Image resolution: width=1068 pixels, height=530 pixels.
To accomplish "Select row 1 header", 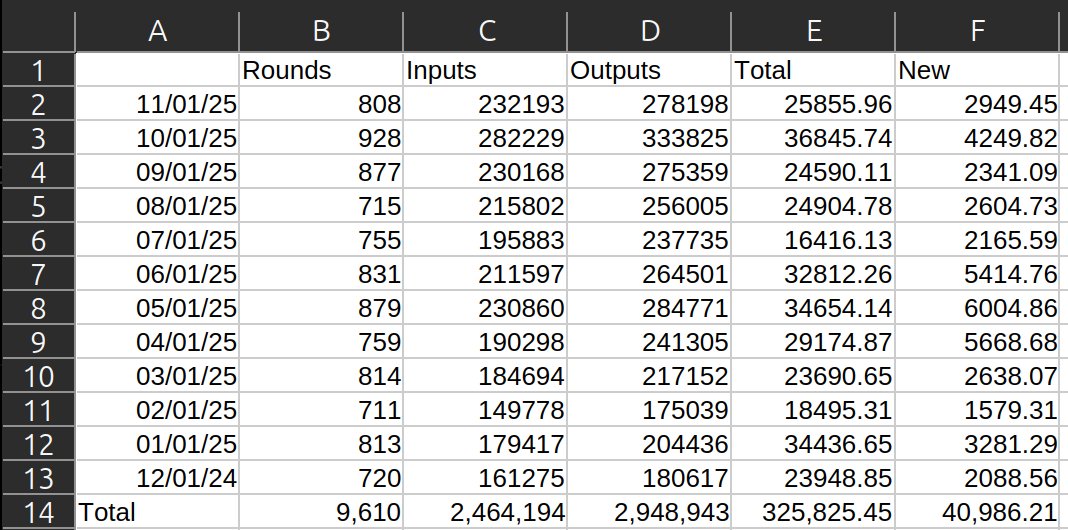I will tap(38, 69).
